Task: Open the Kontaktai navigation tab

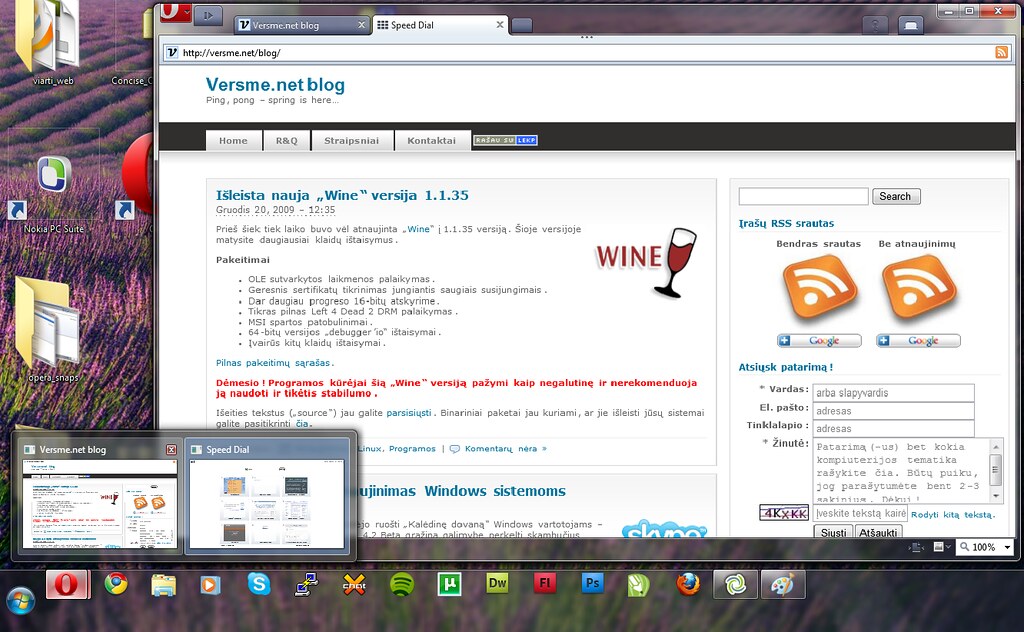Action: click(432, 140)
